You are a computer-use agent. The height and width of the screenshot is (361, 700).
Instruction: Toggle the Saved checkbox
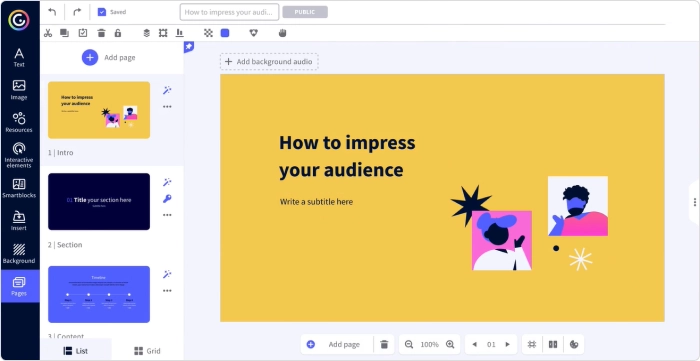click(102, 12)
